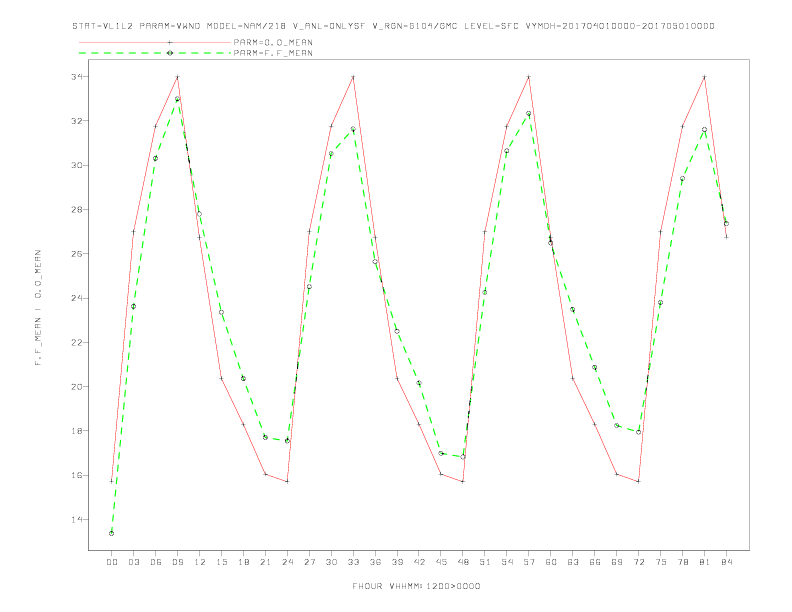
Task: Click x-axis forecast hour label 69
Action: coord(617,562)
